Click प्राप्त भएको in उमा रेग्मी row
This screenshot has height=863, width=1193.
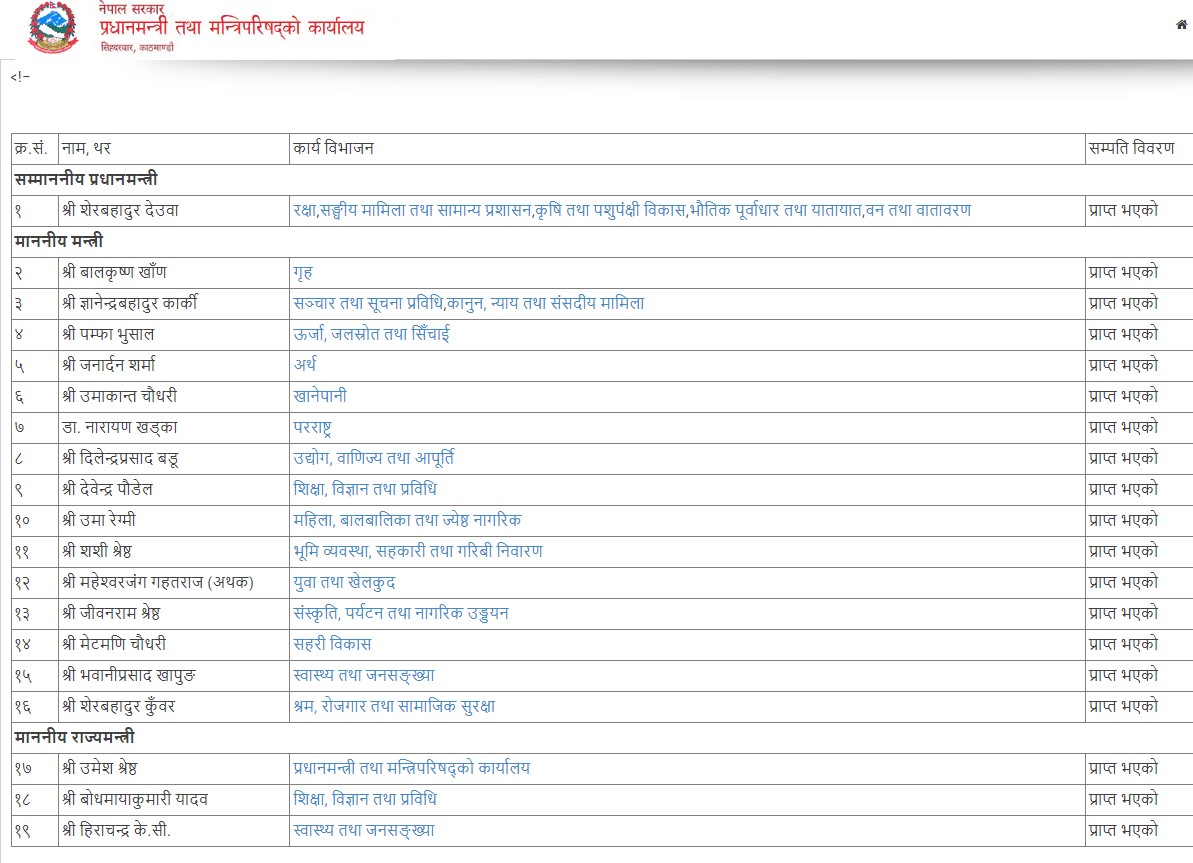pyautogui.click(x=1123, y=520)
